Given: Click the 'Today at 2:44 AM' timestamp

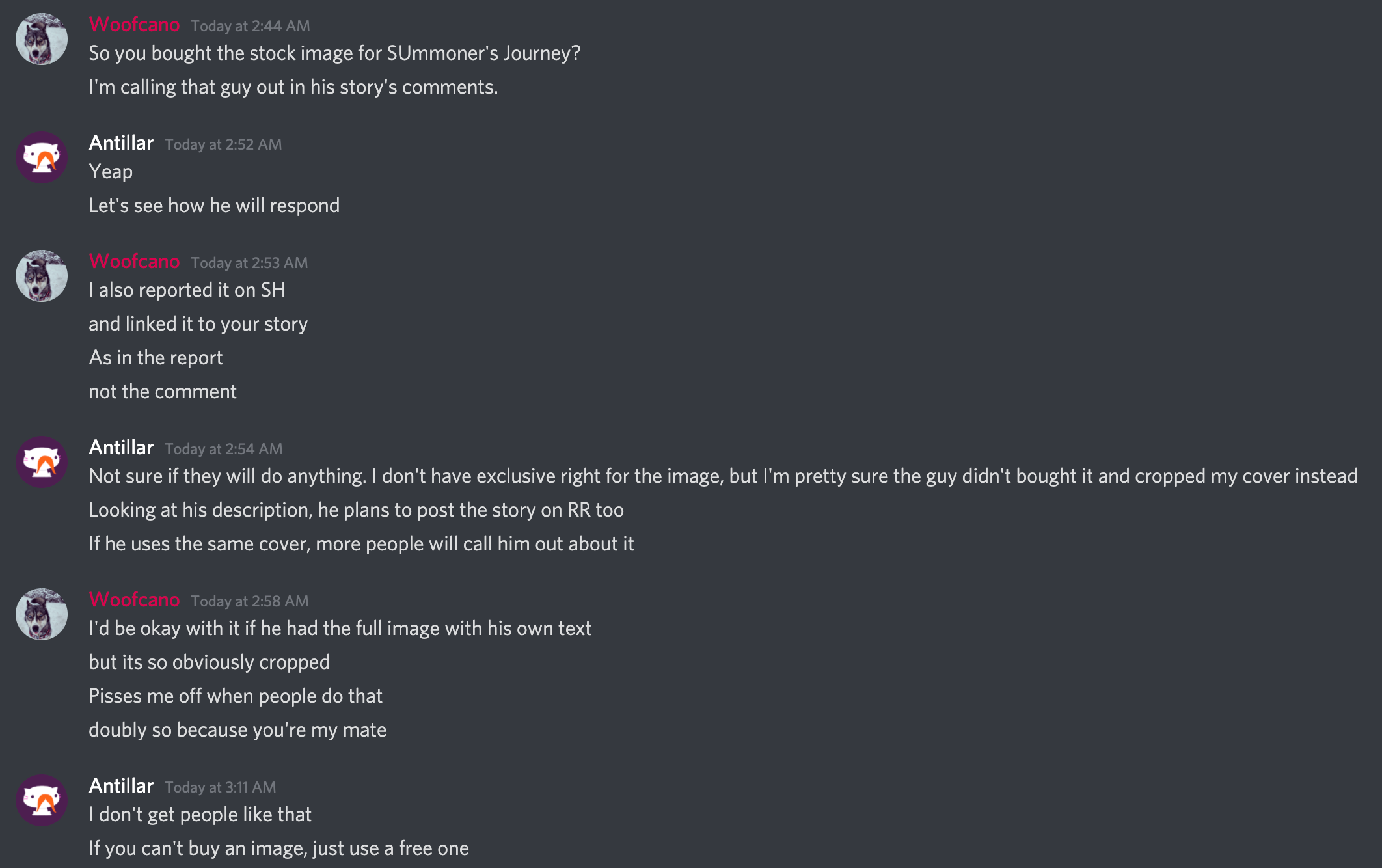Looking at the screenshot, I should click(250, 27).
